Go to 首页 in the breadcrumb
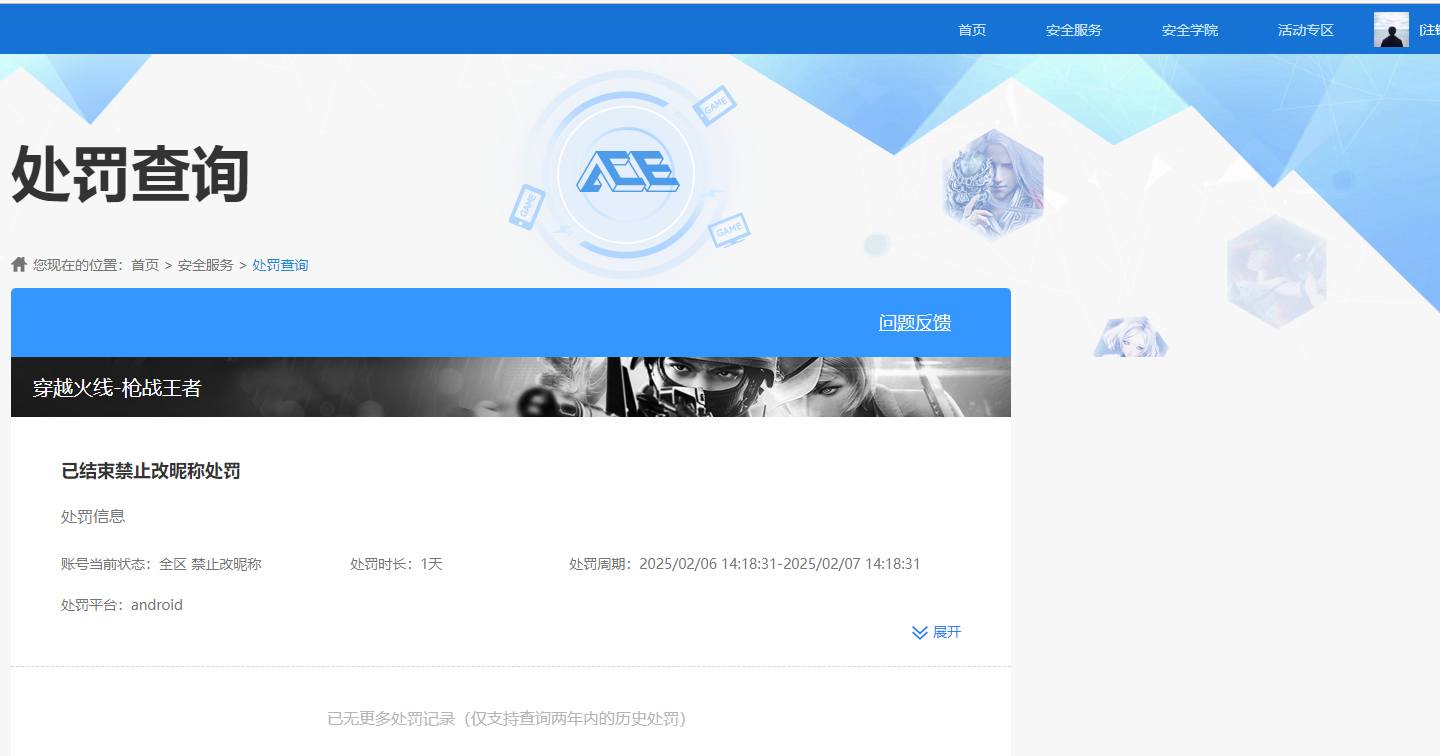 point(145,265)
